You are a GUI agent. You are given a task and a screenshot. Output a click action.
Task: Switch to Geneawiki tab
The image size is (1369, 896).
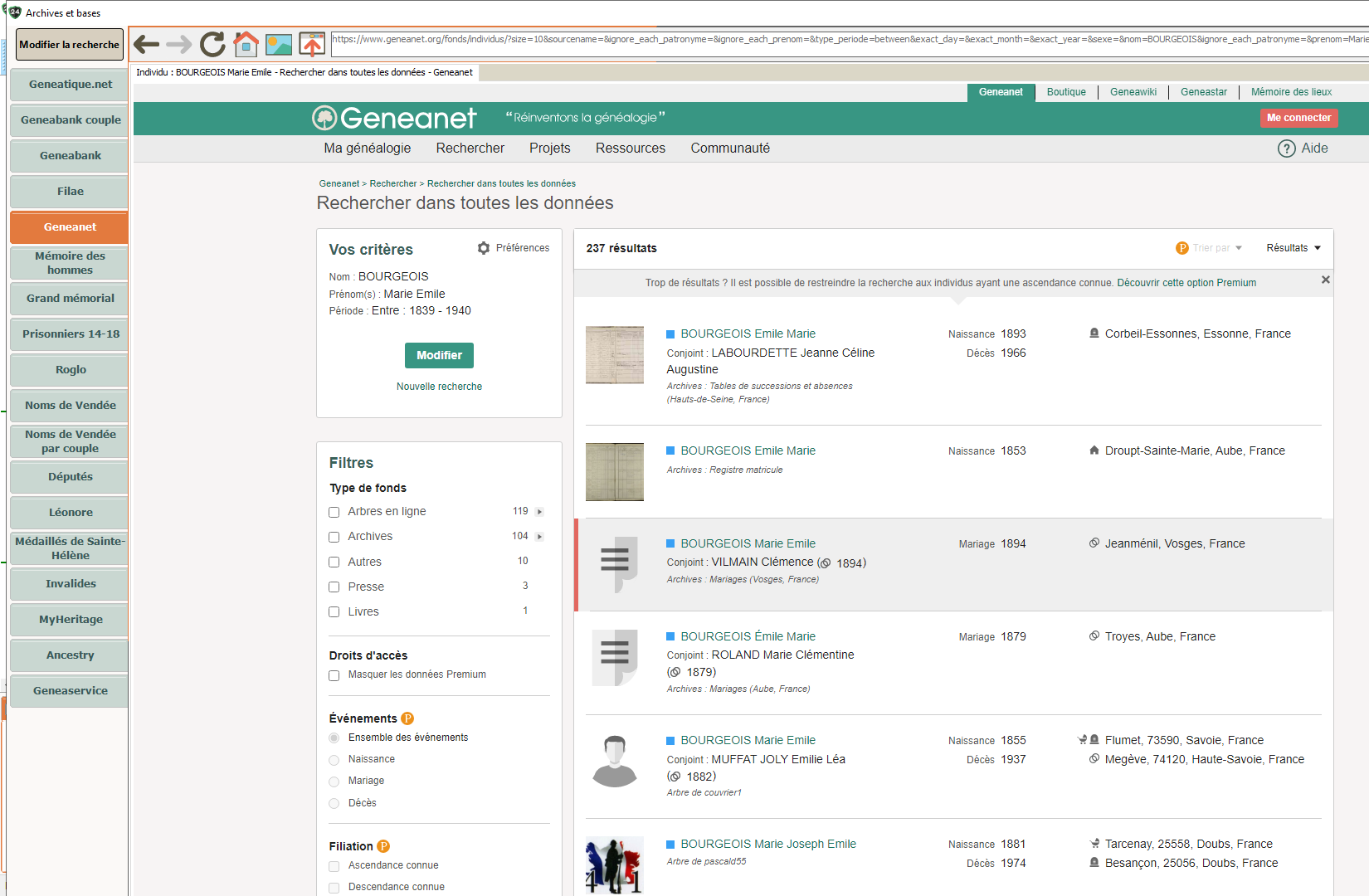click(1133, 92)
